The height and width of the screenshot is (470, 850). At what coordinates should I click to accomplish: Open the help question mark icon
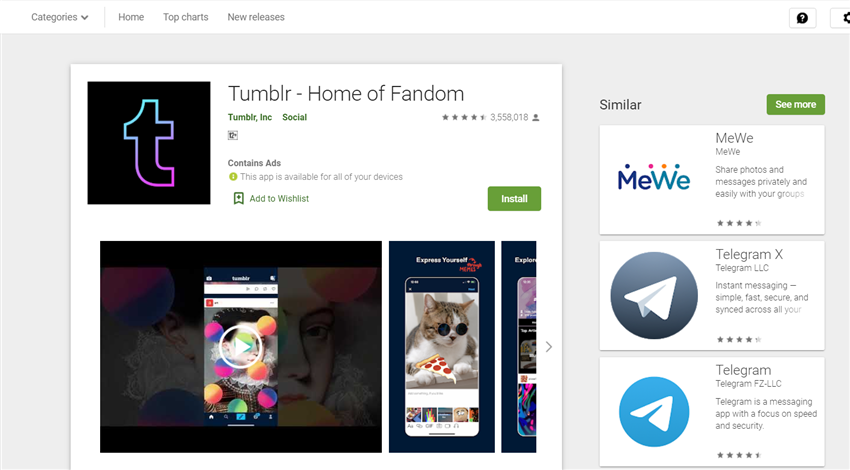(x=802, y=18)
